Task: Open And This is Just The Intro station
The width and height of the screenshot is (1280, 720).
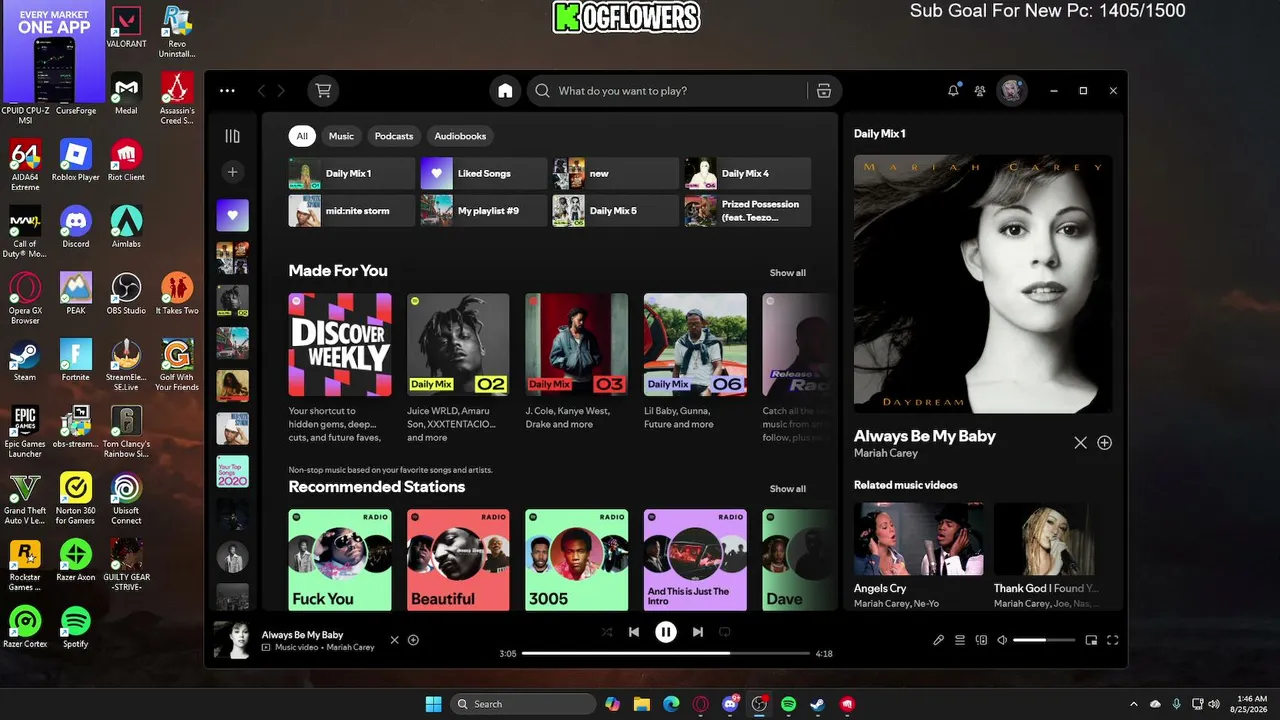Action: click(x=695, y=560)
